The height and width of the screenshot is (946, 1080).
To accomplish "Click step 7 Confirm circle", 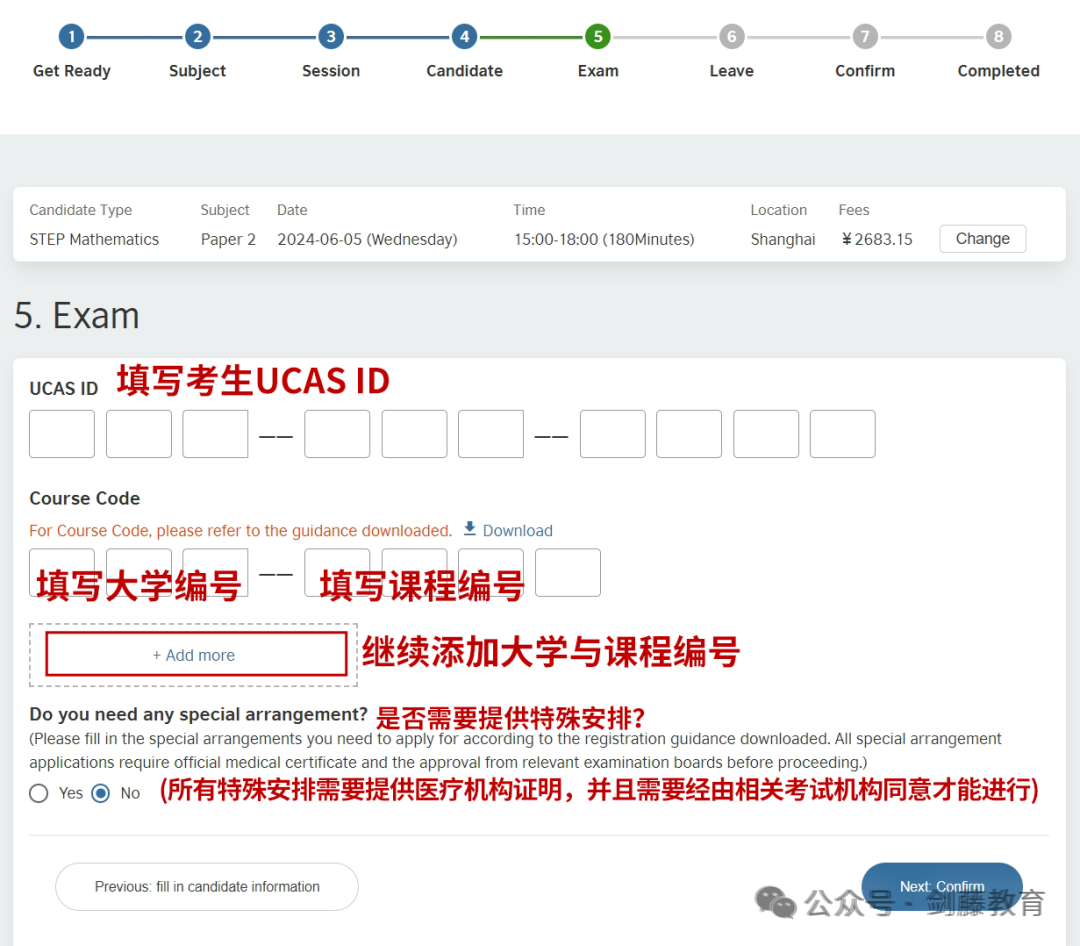I will click(x=865, y=37).
